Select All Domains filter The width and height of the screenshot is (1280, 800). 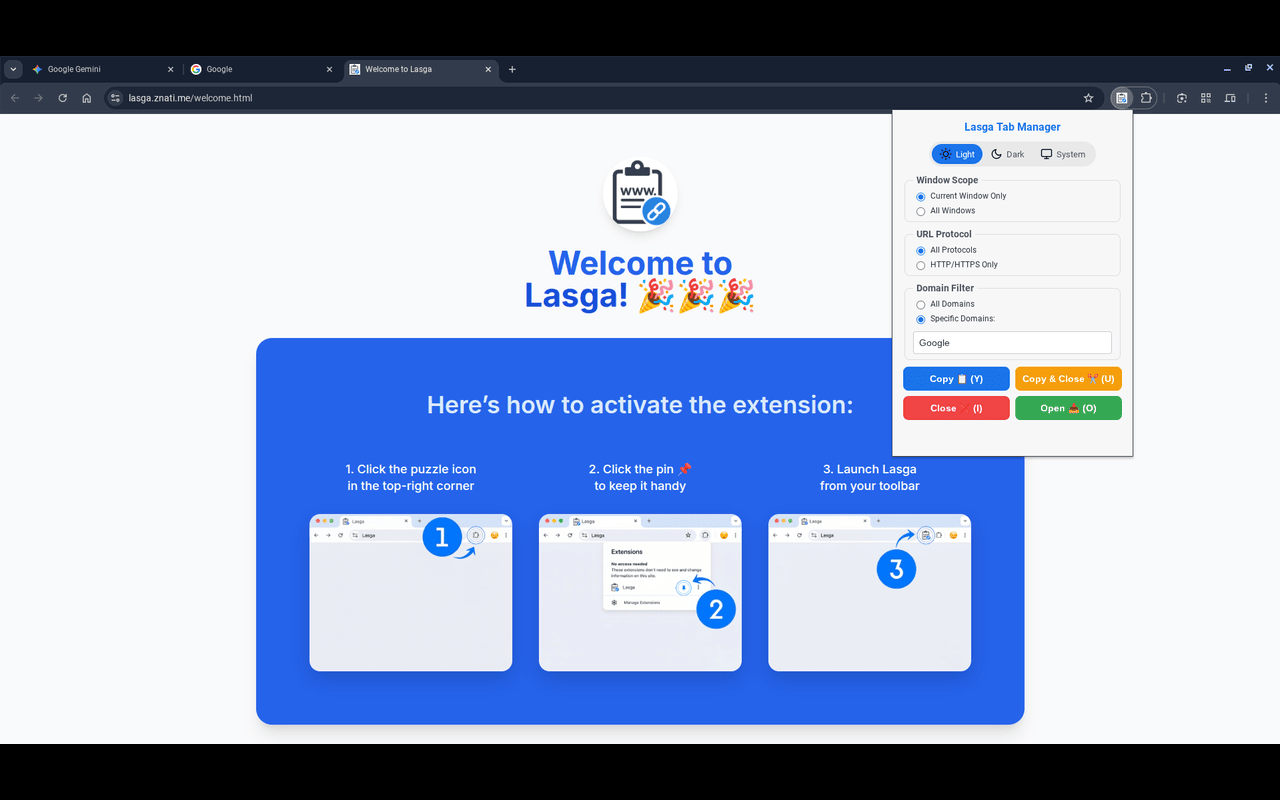tap(921, 304)
